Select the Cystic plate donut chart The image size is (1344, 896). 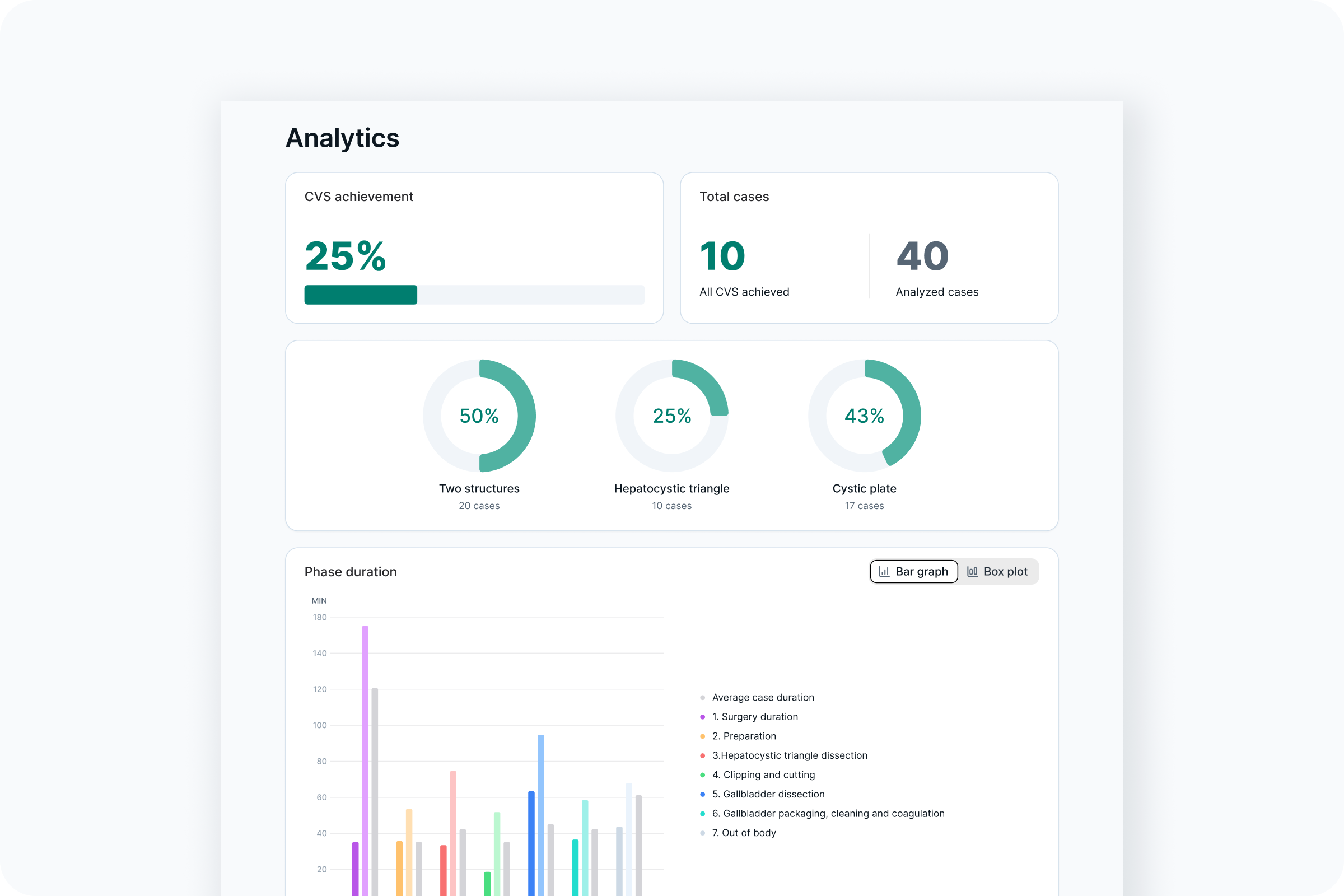(x=864, y=416)
